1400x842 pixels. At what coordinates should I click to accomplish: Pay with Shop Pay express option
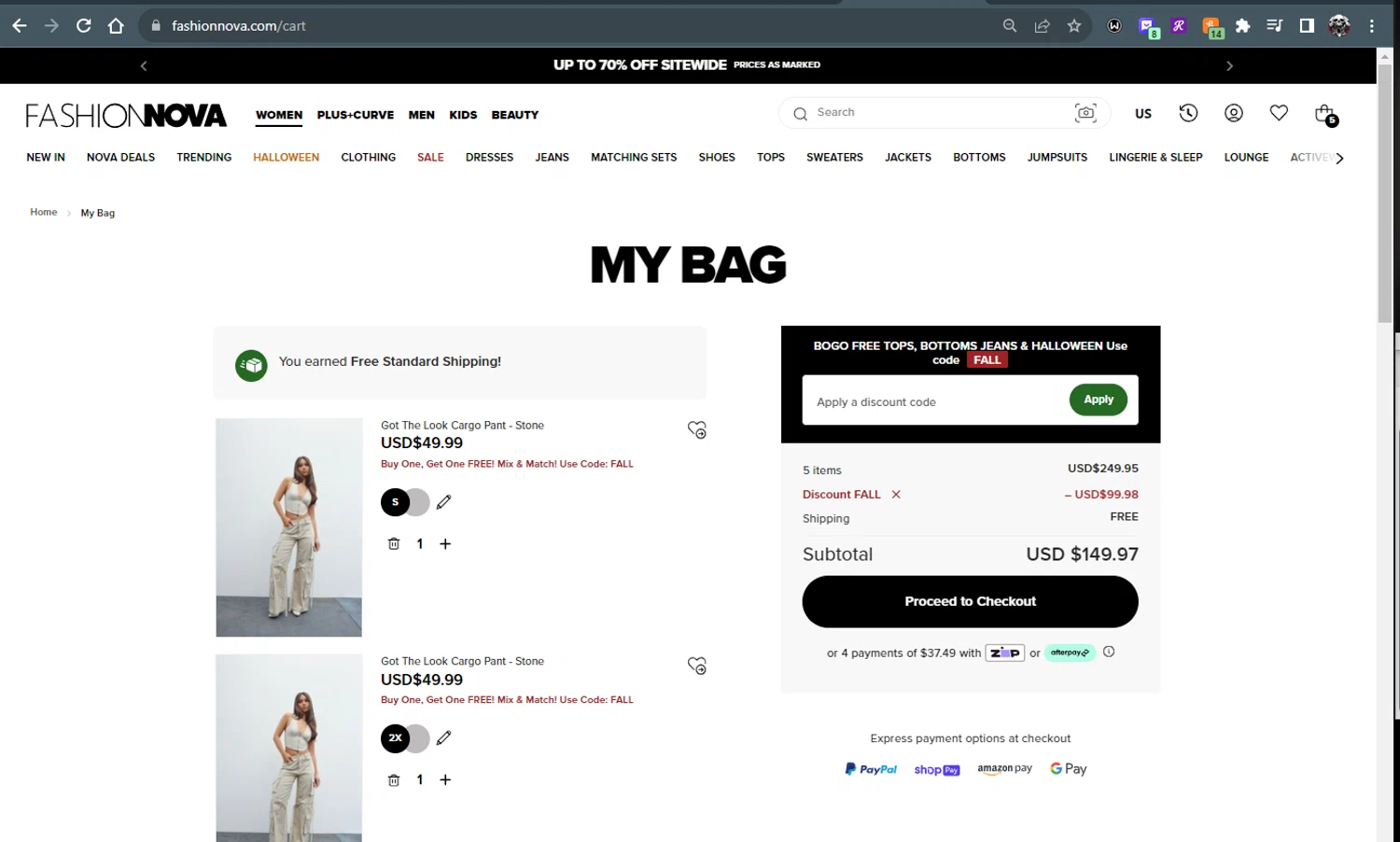[x=937, y=770]
